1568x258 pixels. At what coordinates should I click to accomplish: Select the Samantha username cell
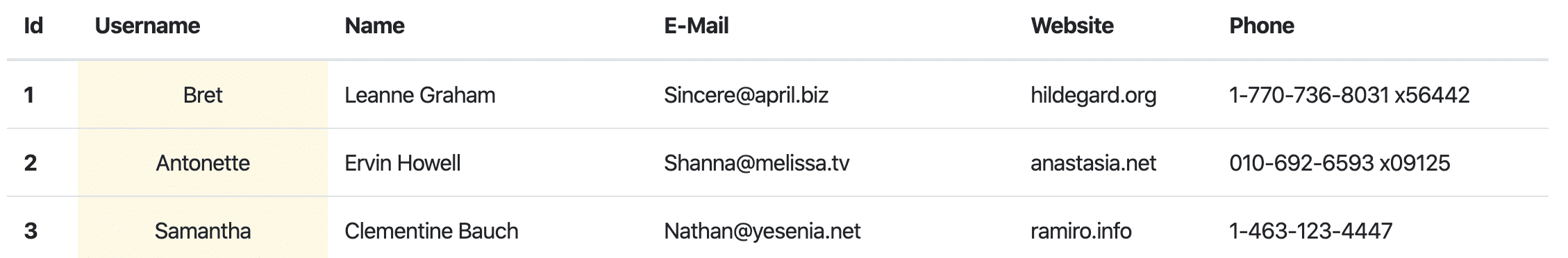click(x=203, y=230)
